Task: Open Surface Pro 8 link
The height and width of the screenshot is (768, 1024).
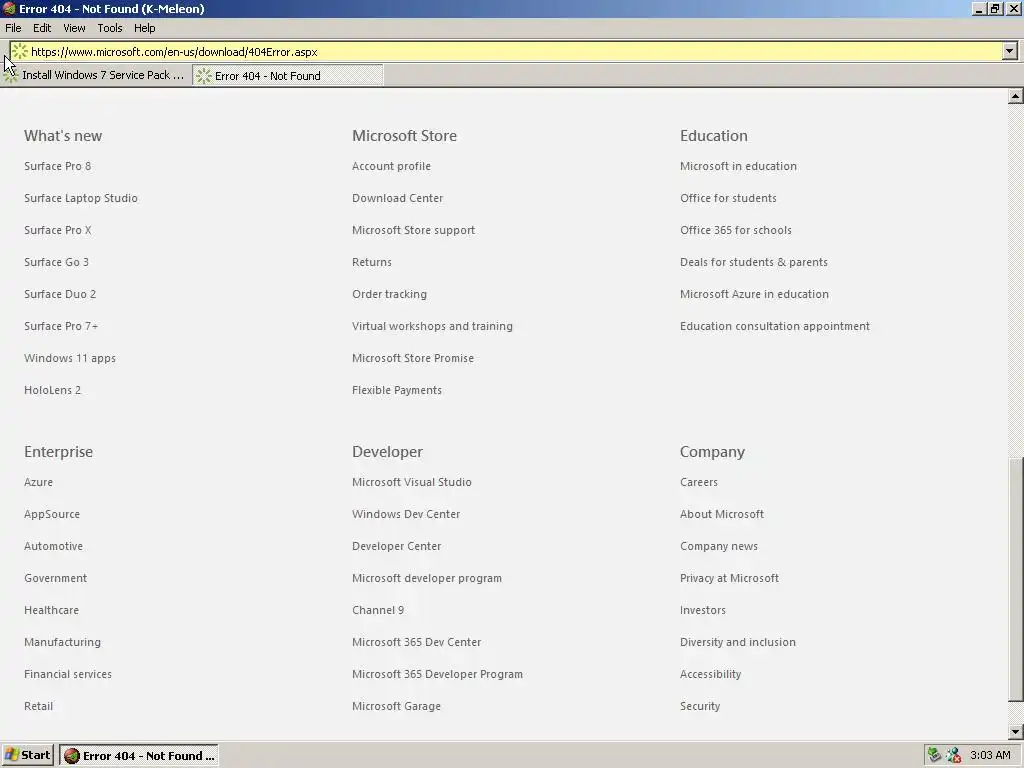Action: click(57, 166)
